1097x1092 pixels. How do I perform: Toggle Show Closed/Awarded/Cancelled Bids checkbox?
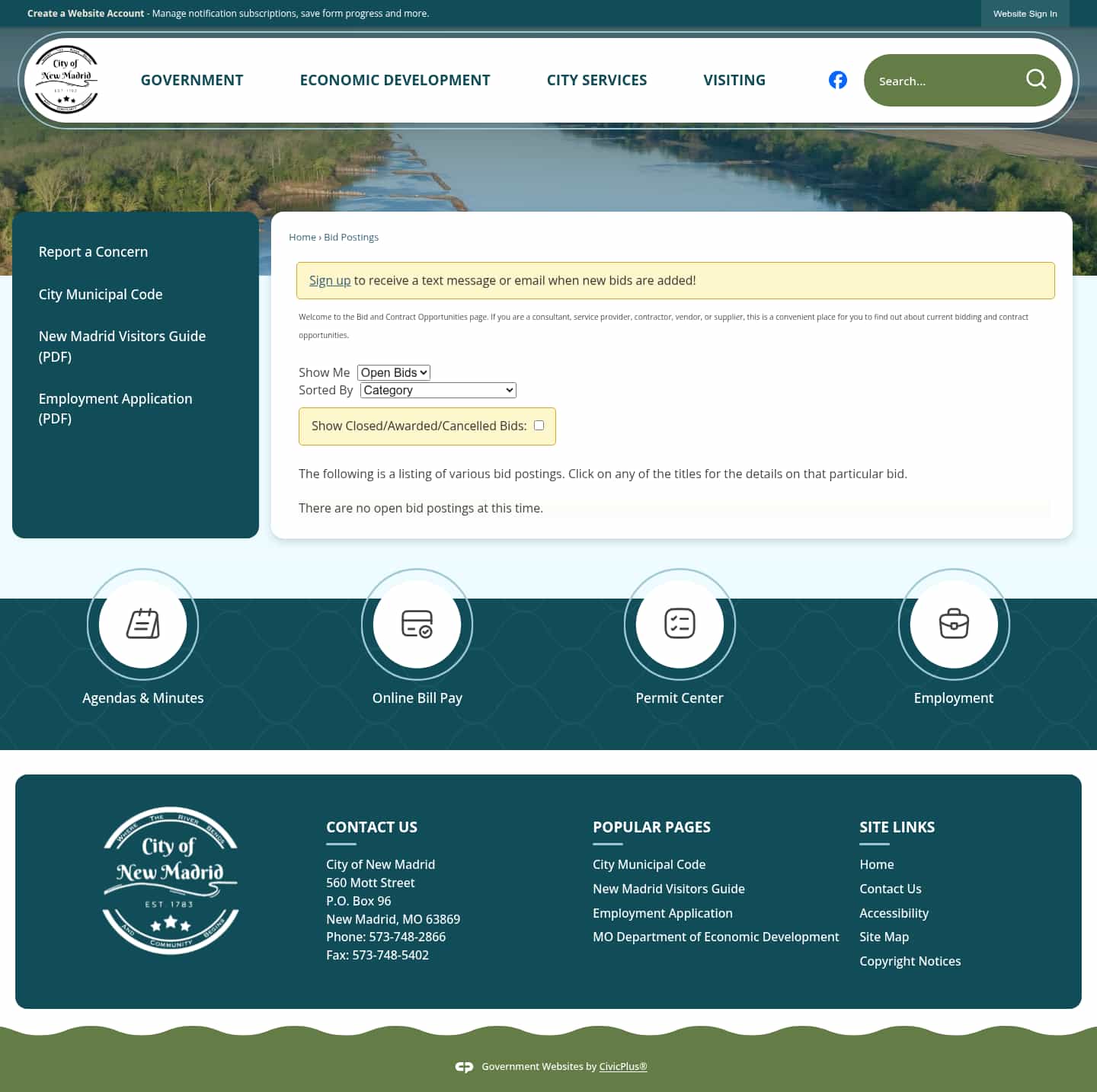[539, 426]
